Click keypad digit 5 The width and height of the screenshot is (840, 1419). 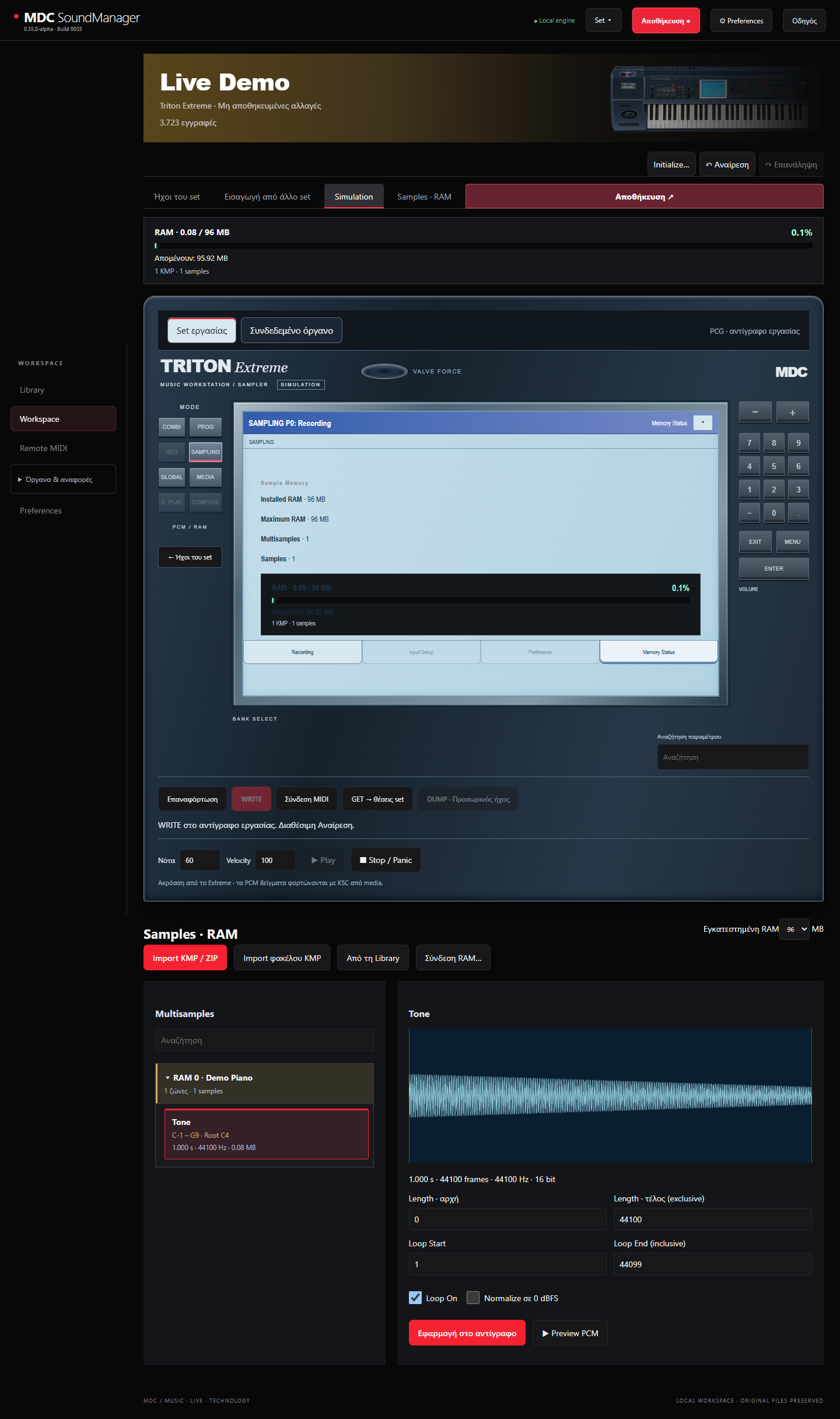click(774, 466)
